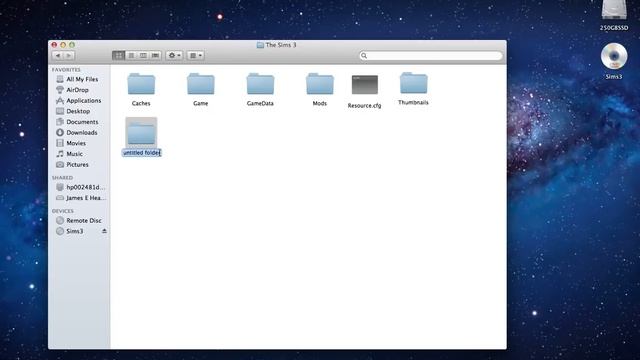Go forward with the right arrow button
The height and width of the screenshot is (360, 640).
click(69, 56)
